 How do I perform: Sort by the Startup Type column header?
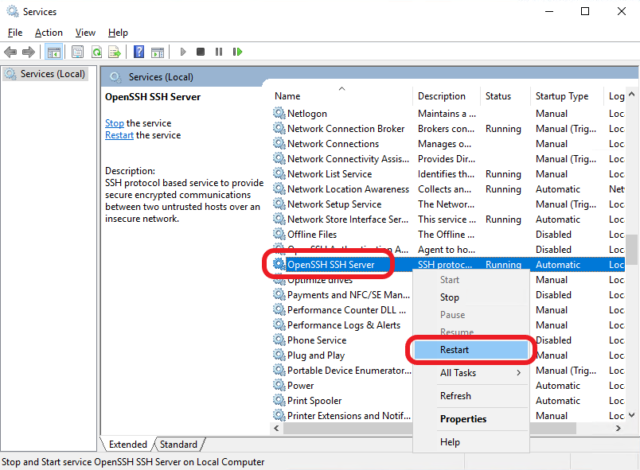point(566,96)
